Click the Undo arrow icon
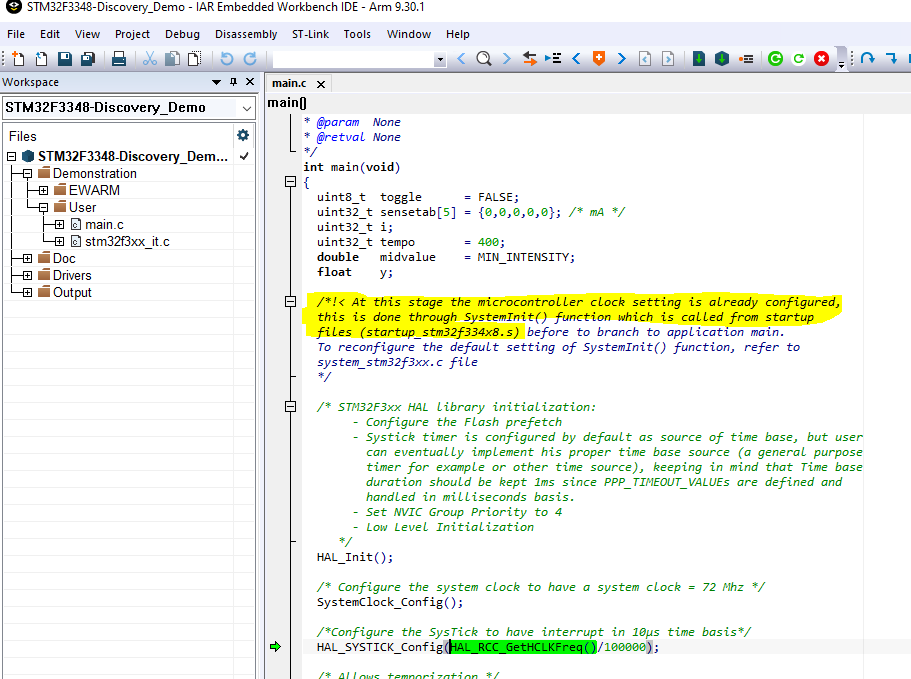911x679 pixels. click(227, 59)
